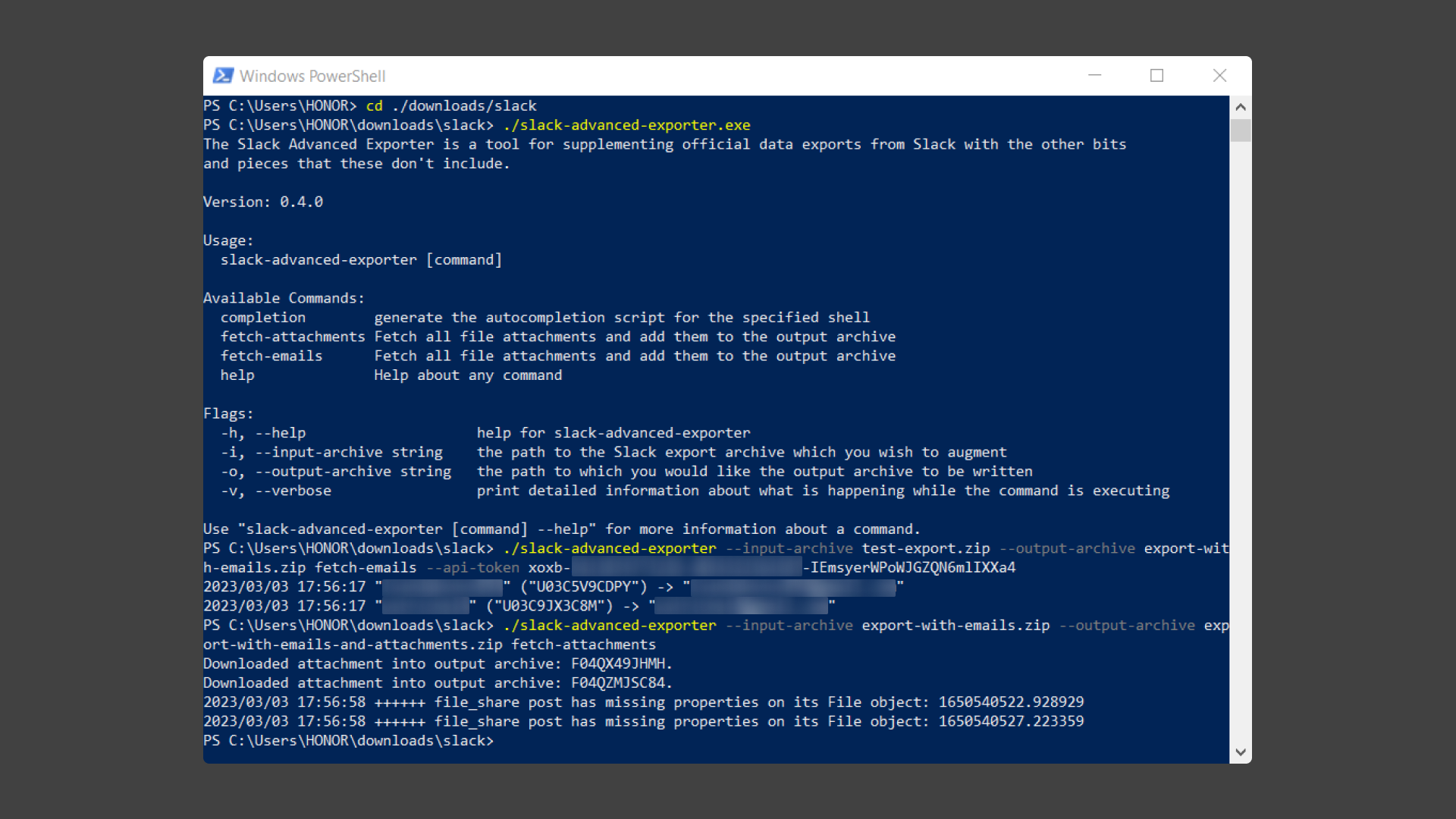Click at the last PowerShell prompt line
Image resolution: width=1456 pixels, height=819 pixels.
[x=349, y=741]
